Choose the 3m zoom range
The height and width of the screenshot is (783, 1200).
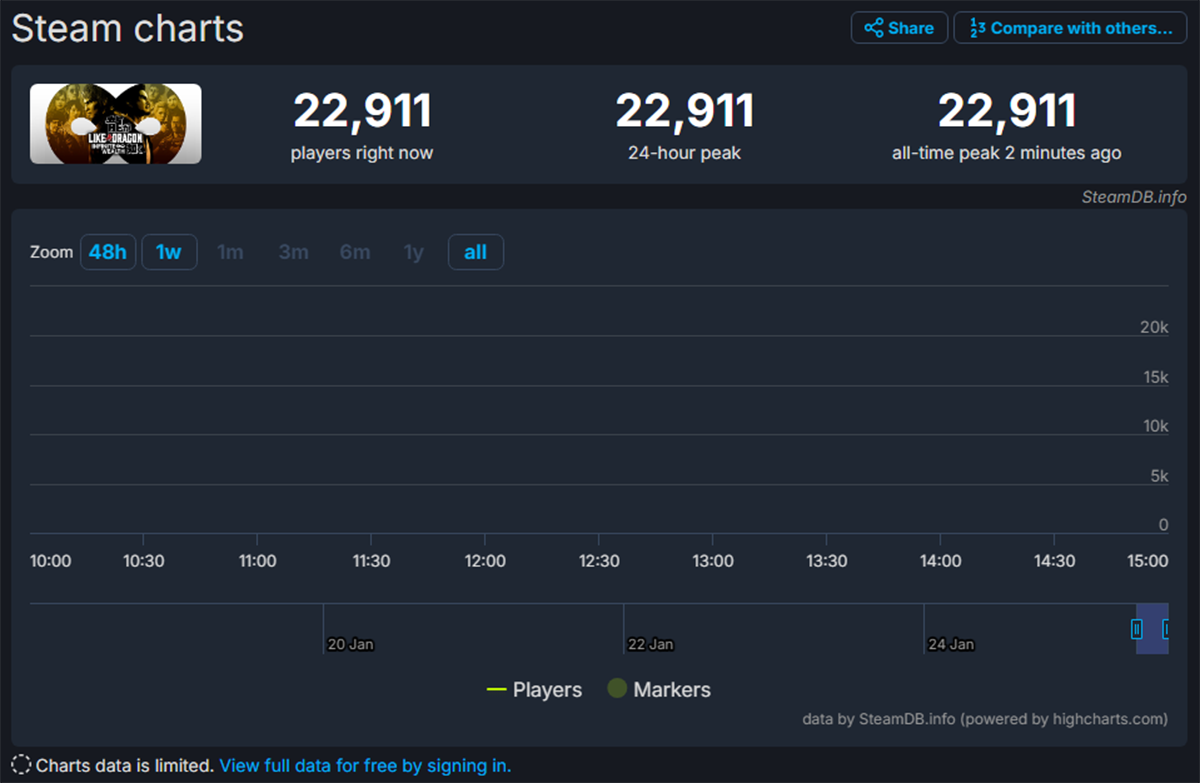tap(293, 252)
